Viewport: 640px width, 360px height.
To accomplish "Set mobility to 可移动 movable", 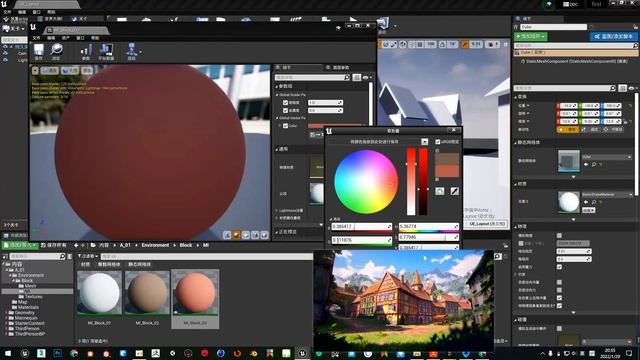I will point(614,129).
